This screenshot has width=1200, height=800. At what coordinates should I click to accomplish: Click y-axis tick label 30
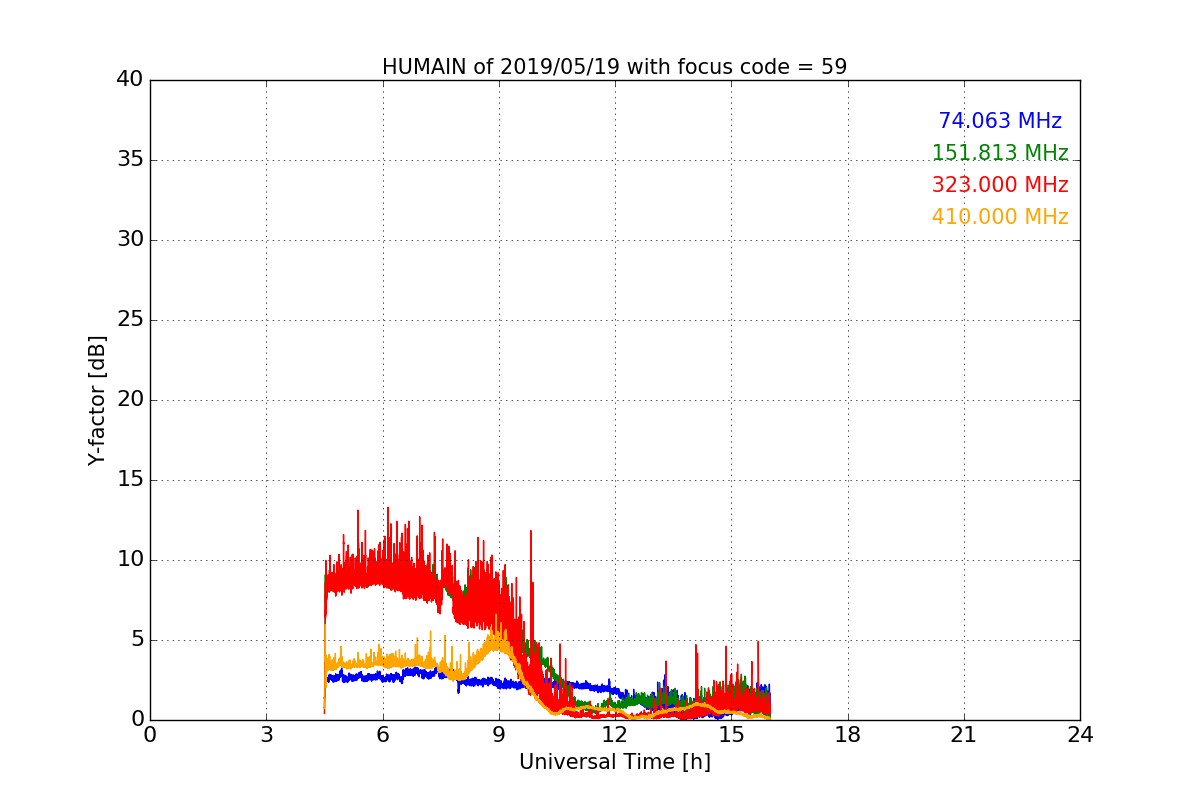130,240
